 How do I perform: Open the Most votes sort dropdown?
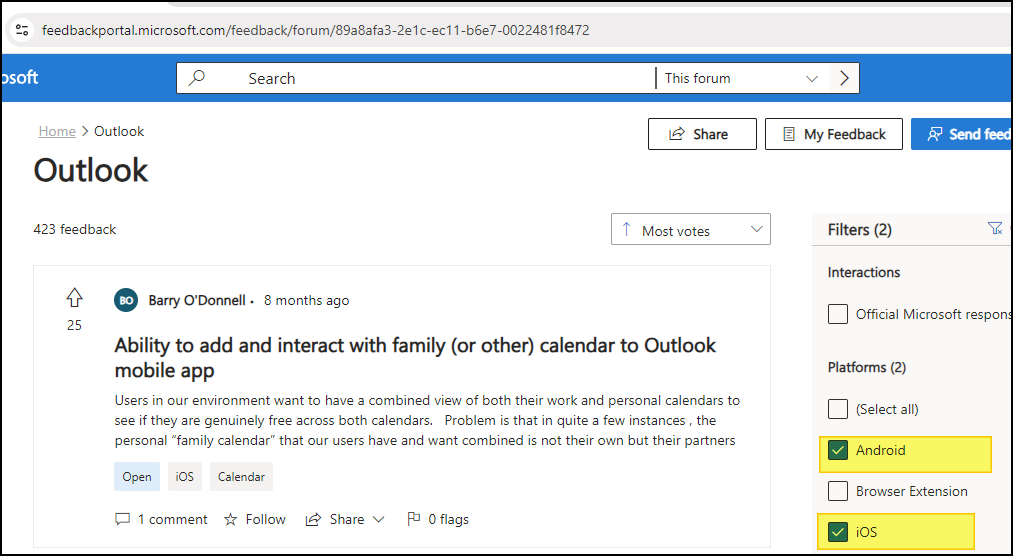pyautogui.click(x=691, y=229)
